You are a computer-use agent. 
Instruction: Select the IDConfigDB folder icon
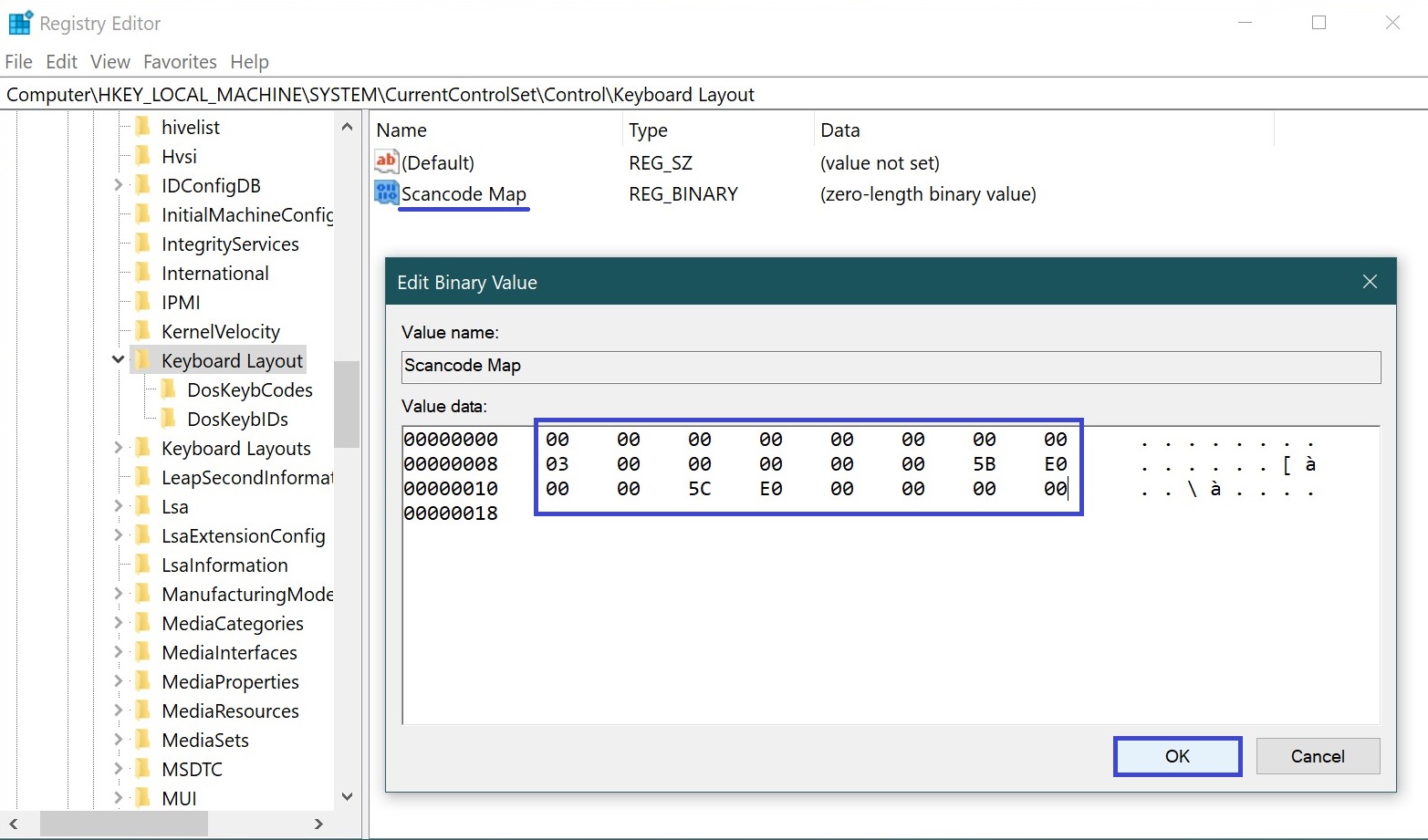coord(142,184)
